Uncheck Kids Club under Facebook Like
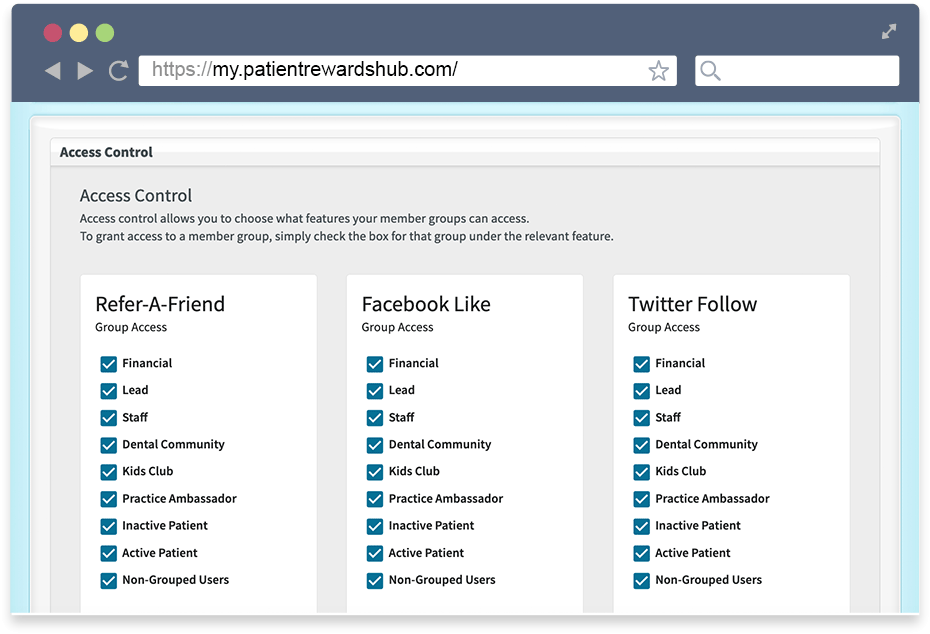Image resolution: width=930 pixels, height=634 pixels. 375,472
